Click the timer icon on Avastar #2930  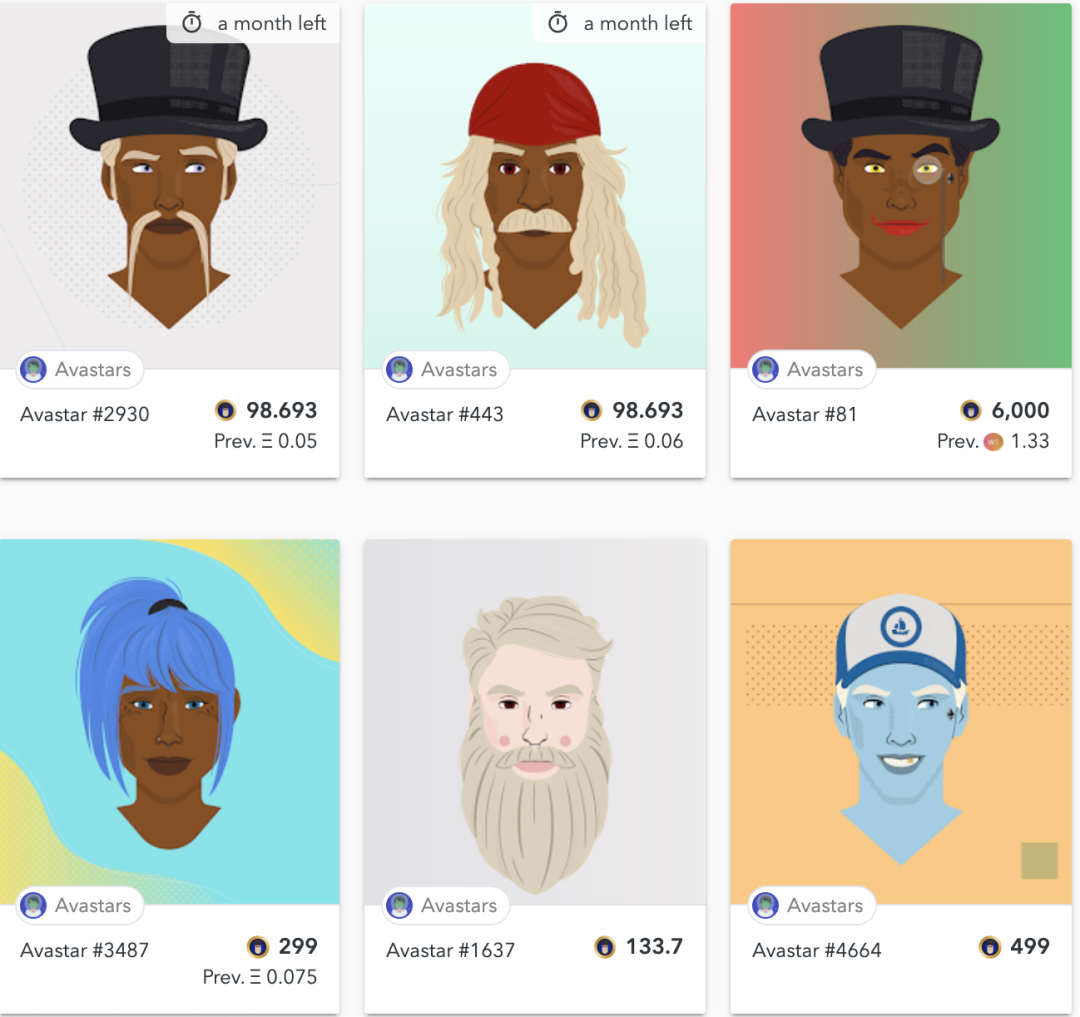coord(191,23)
